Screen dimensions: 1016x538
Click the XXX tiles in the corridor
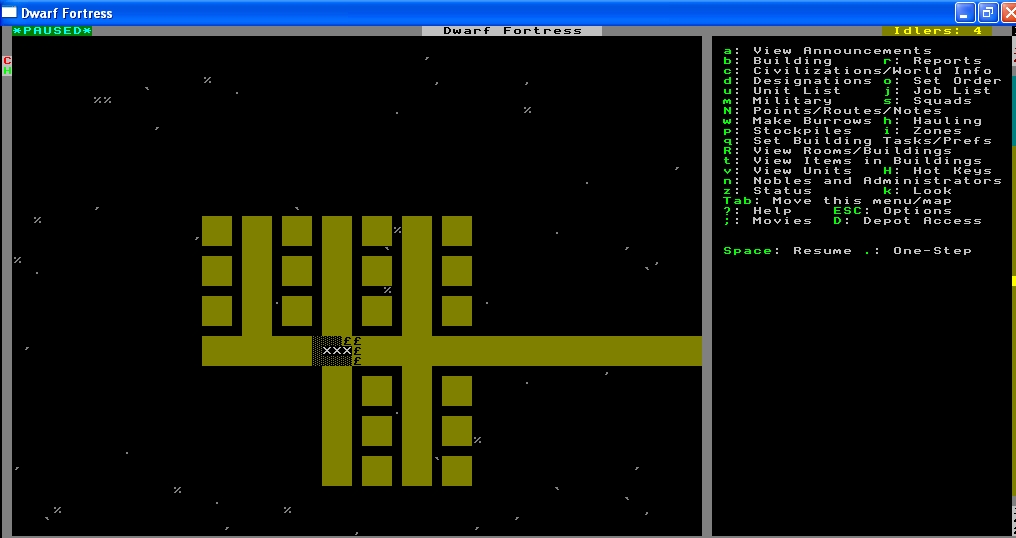pos(337,351)
